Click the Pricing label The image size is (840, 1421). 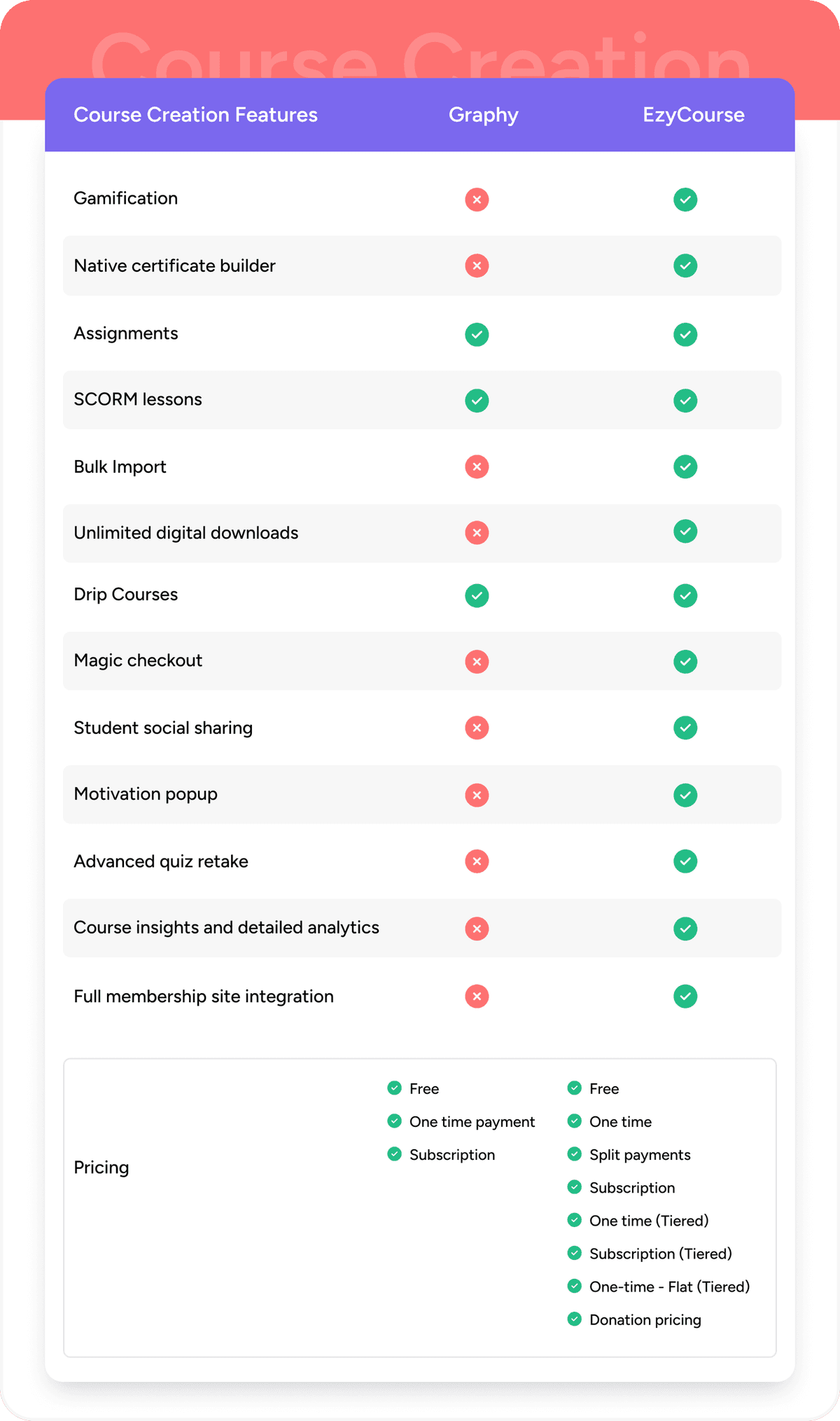coord(101,1167)
